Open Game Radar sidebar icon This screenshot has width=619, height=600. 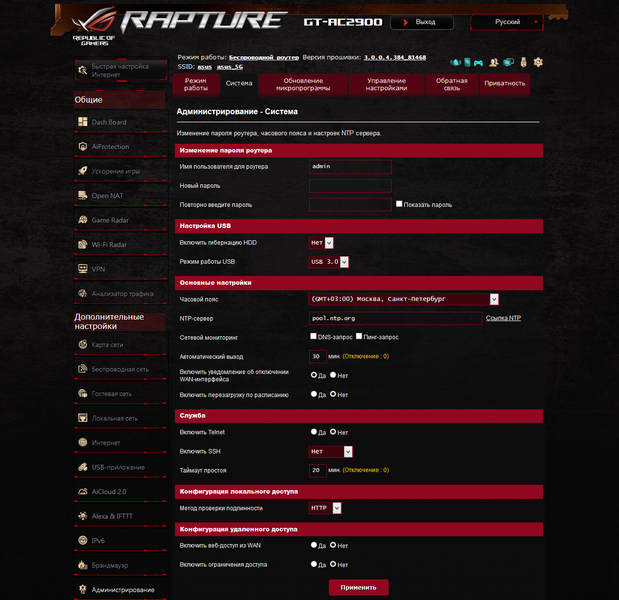tap(83, 220)
